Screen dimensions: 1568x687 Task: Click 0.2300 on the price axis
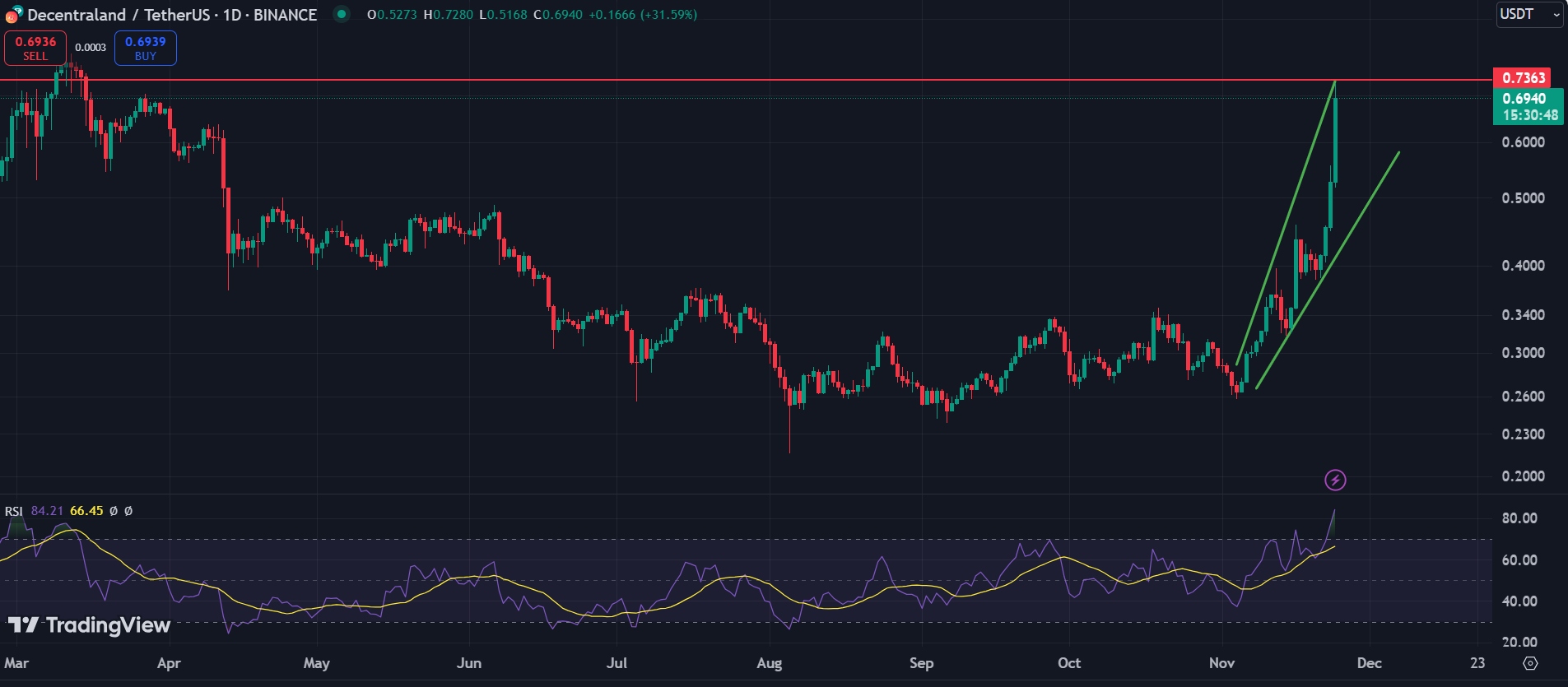point(1524,434)
